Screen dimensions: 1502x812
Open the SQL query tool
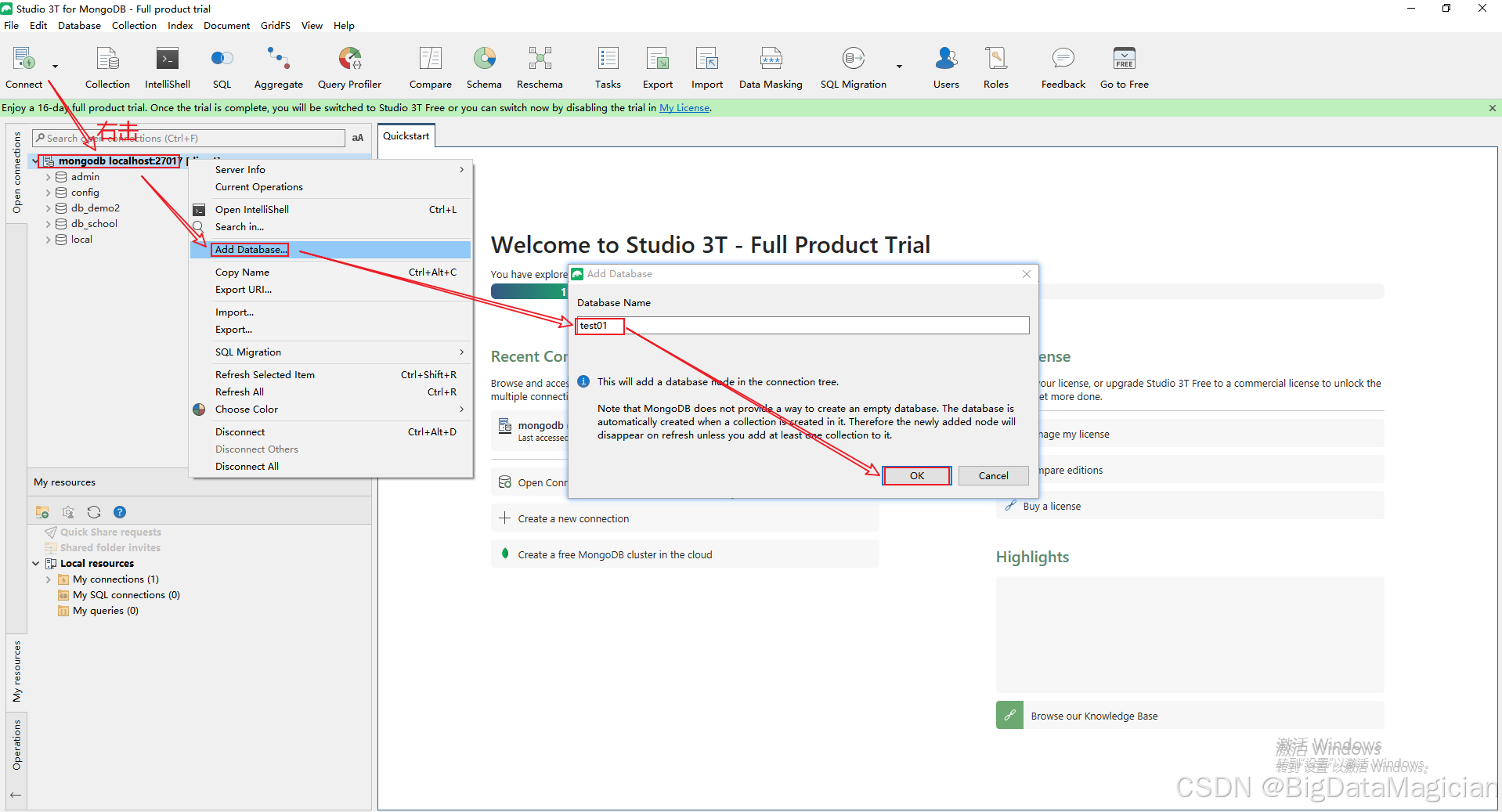click(x=222, y=67)
